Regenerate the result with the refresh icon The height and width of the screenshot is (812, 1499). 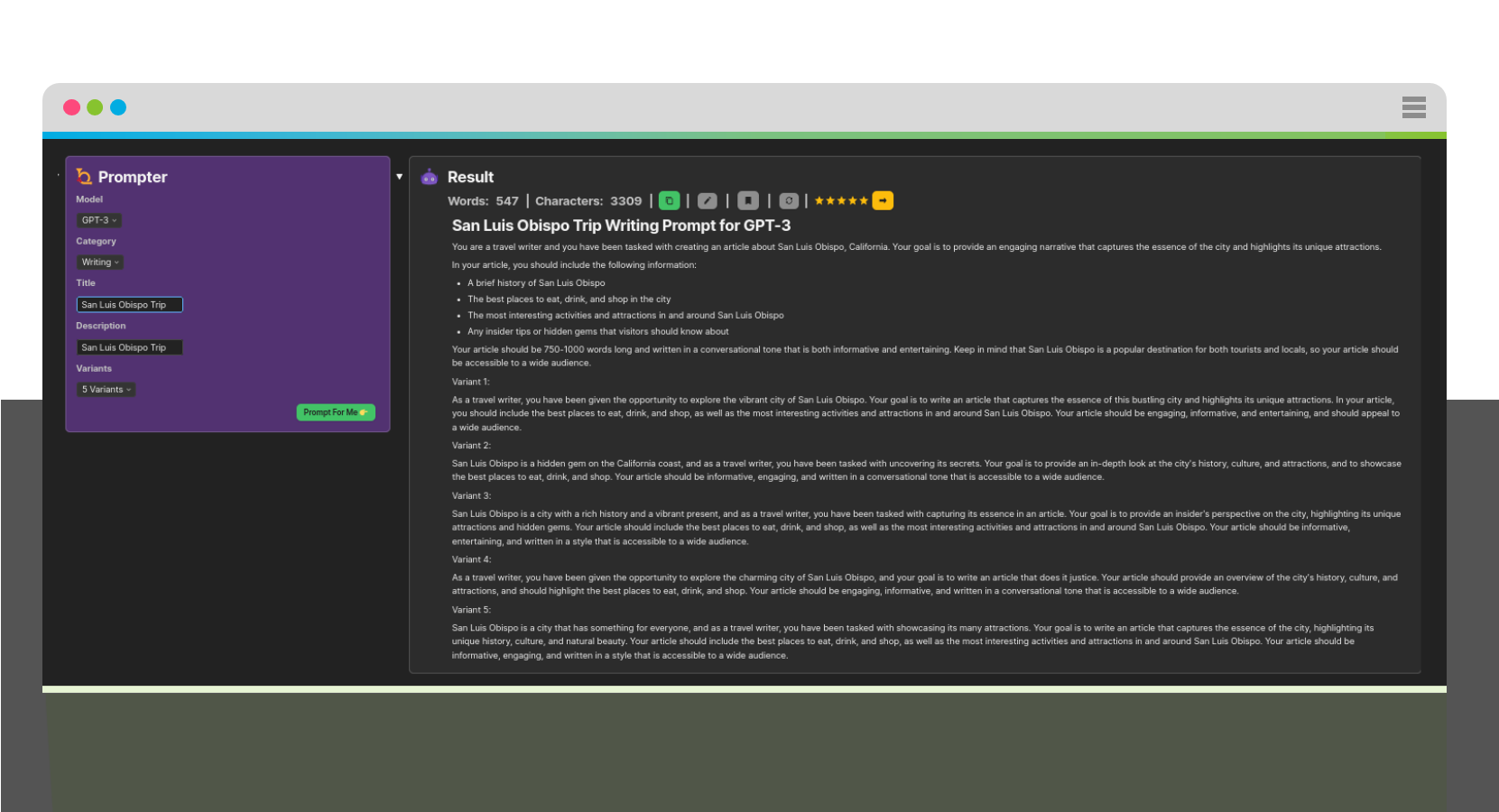pos(789,200)
